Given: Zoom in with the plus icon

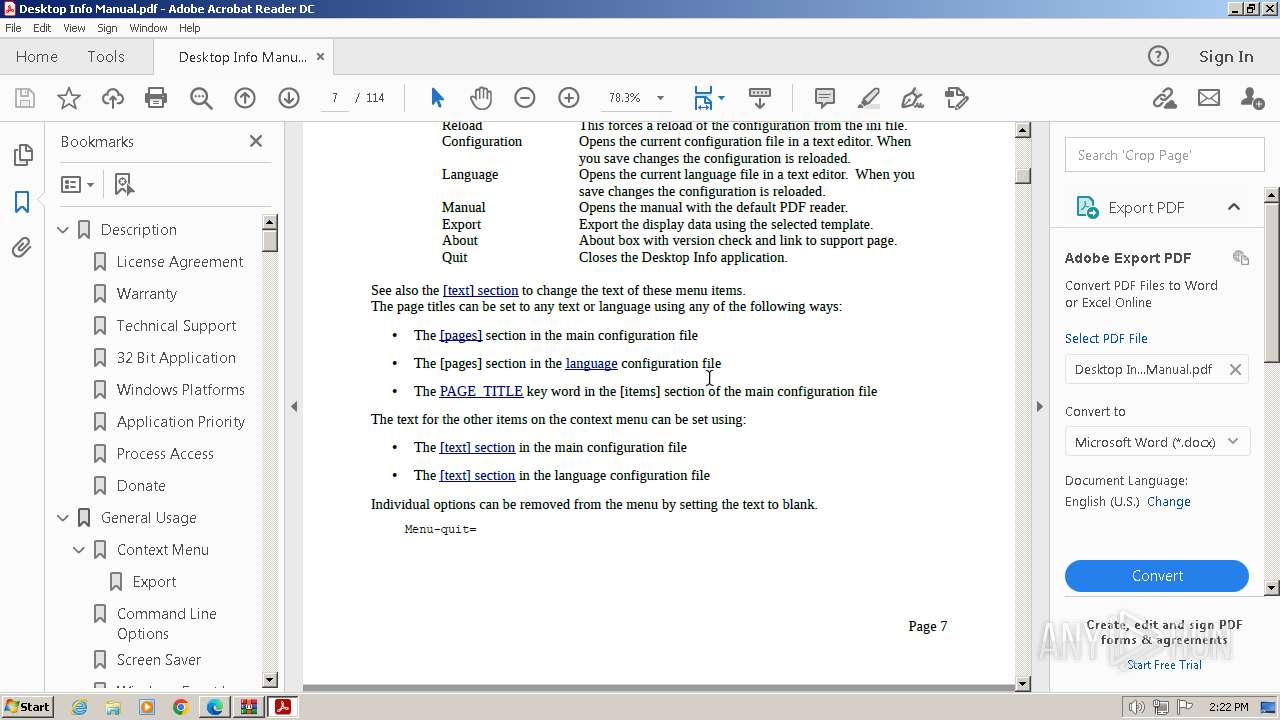Looking at the screenshot, I should coord(569,98).
